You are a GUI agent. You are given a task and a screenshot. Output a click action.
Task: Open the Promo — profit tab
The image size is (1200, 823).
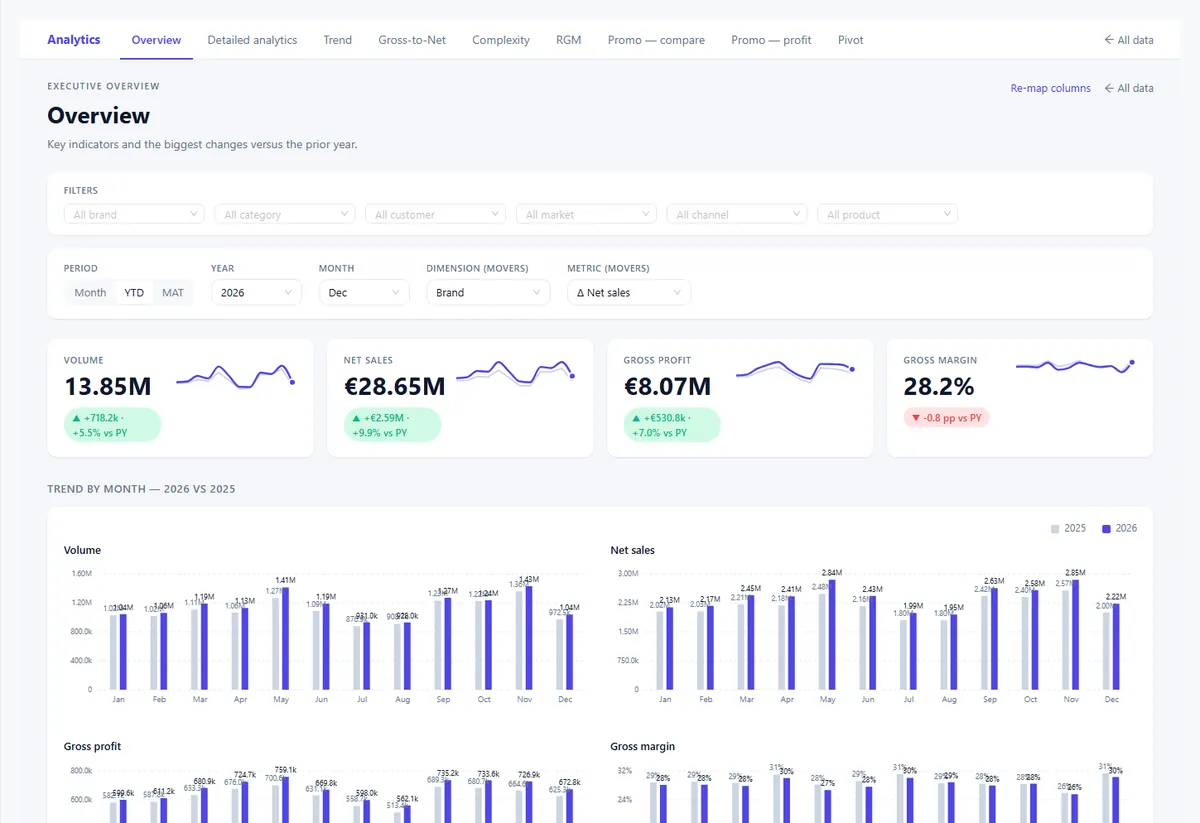[x=771, y=40]
